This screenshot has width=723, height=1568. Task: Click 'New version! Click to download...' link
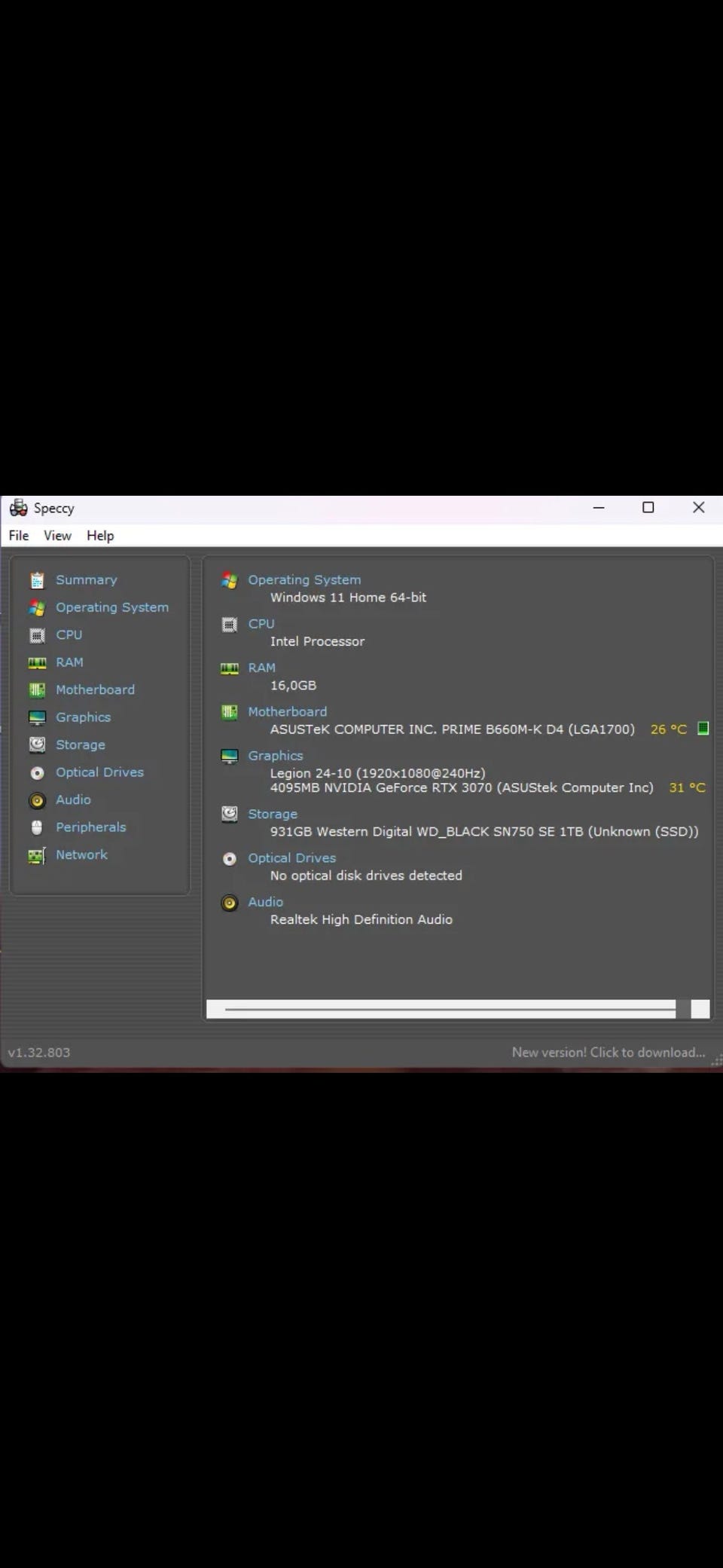pos(609,1053)
